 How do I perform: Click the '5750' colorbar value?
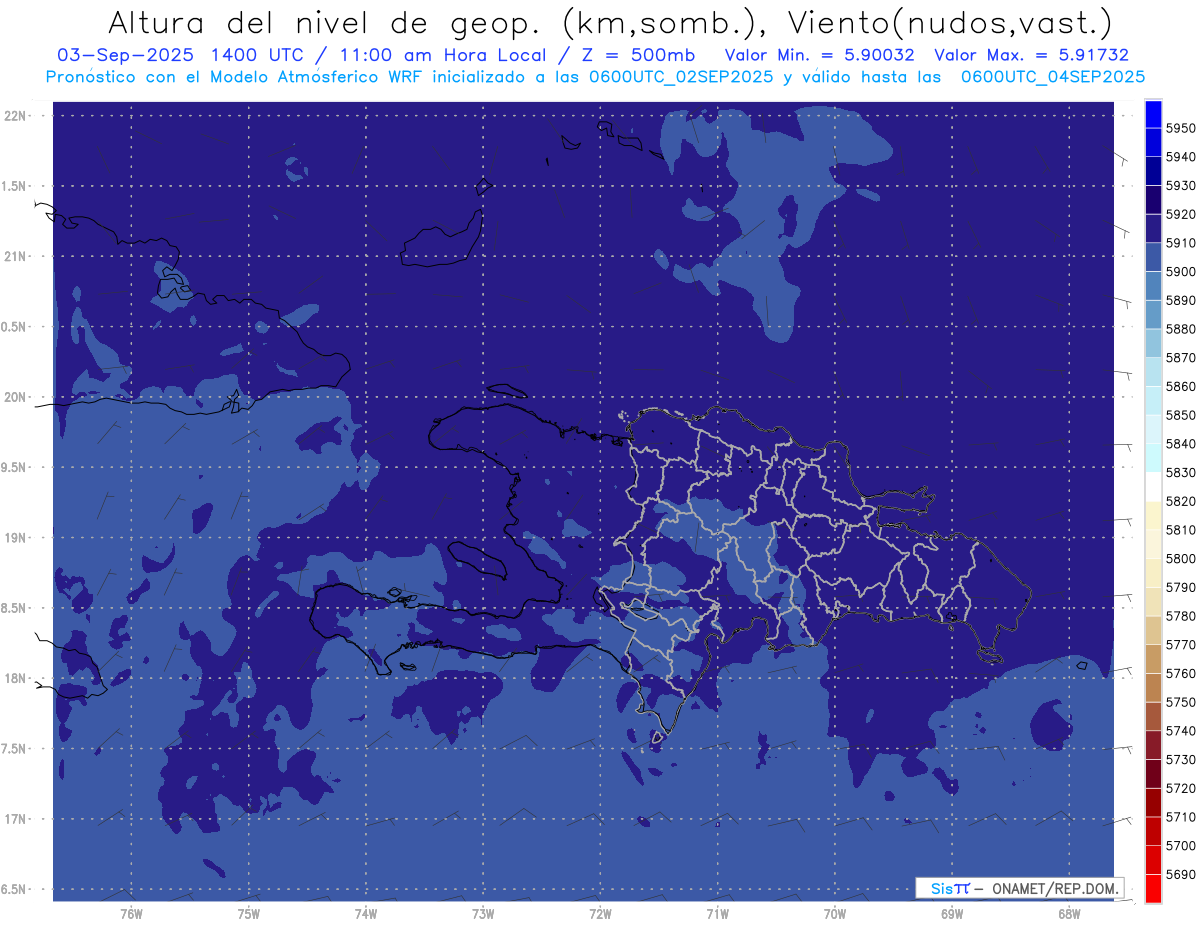click(1181, 702)
